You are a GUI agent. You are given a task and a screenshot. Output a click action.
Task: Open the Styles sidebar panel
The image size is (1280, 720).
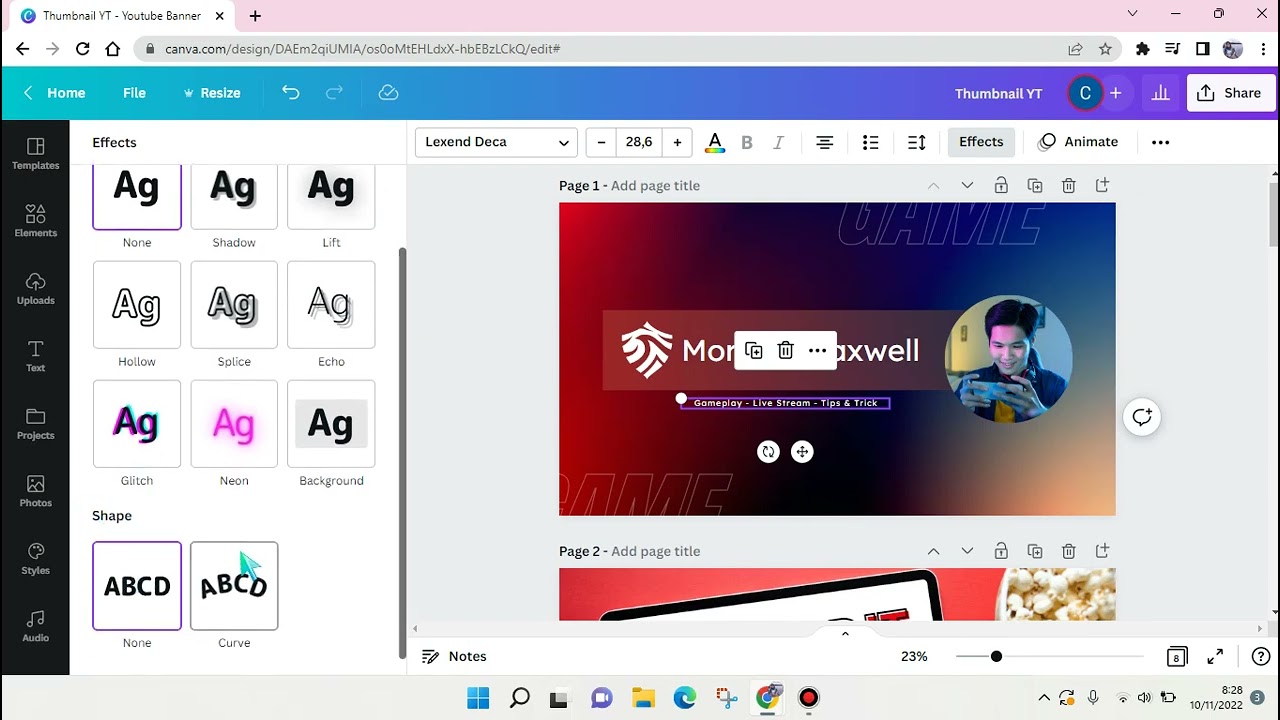click(x=35, y=558)
